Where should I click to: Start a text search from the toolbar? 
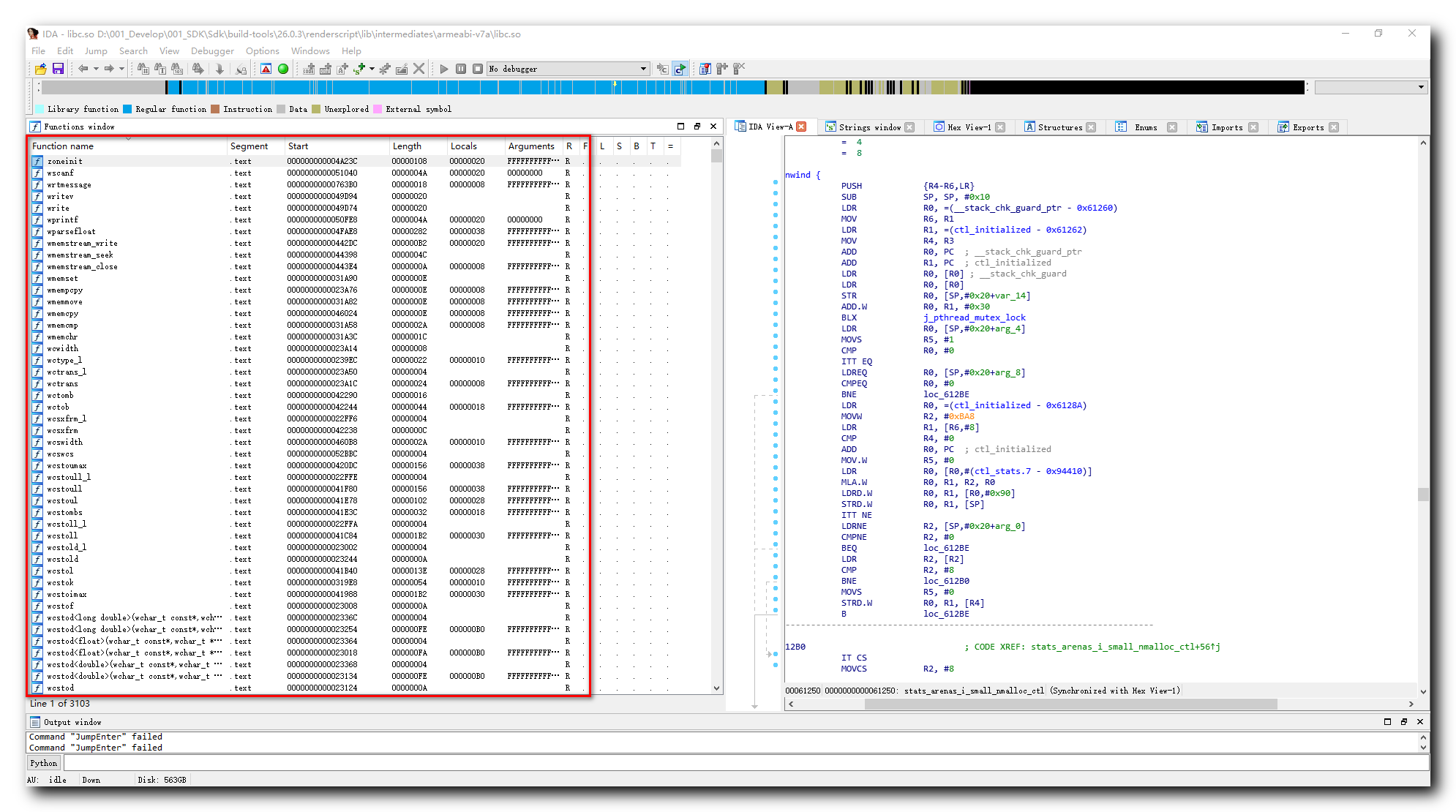click(x=159, y=68)
